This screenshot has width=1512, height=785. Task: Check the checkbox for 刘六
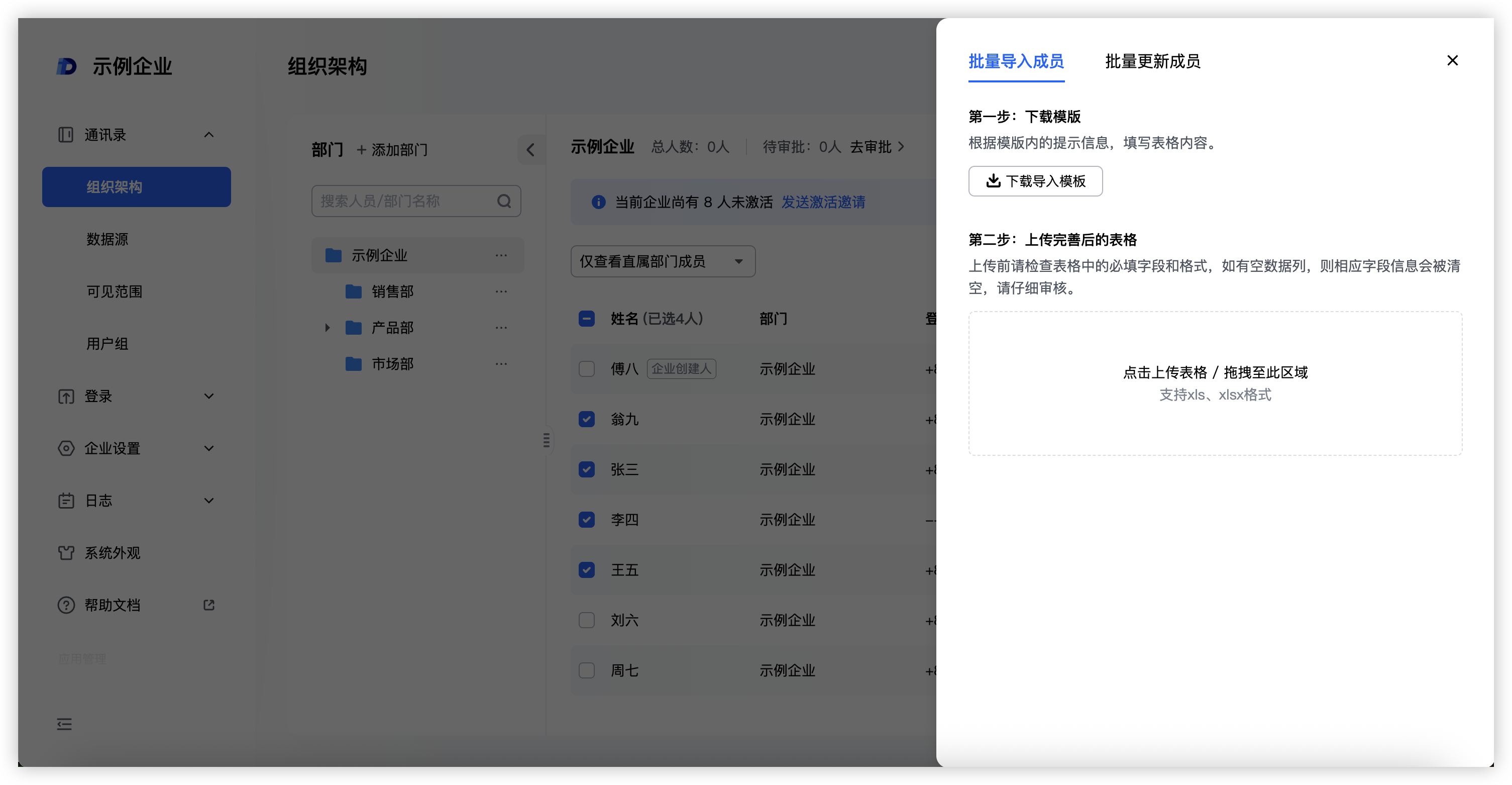[586, 620]
